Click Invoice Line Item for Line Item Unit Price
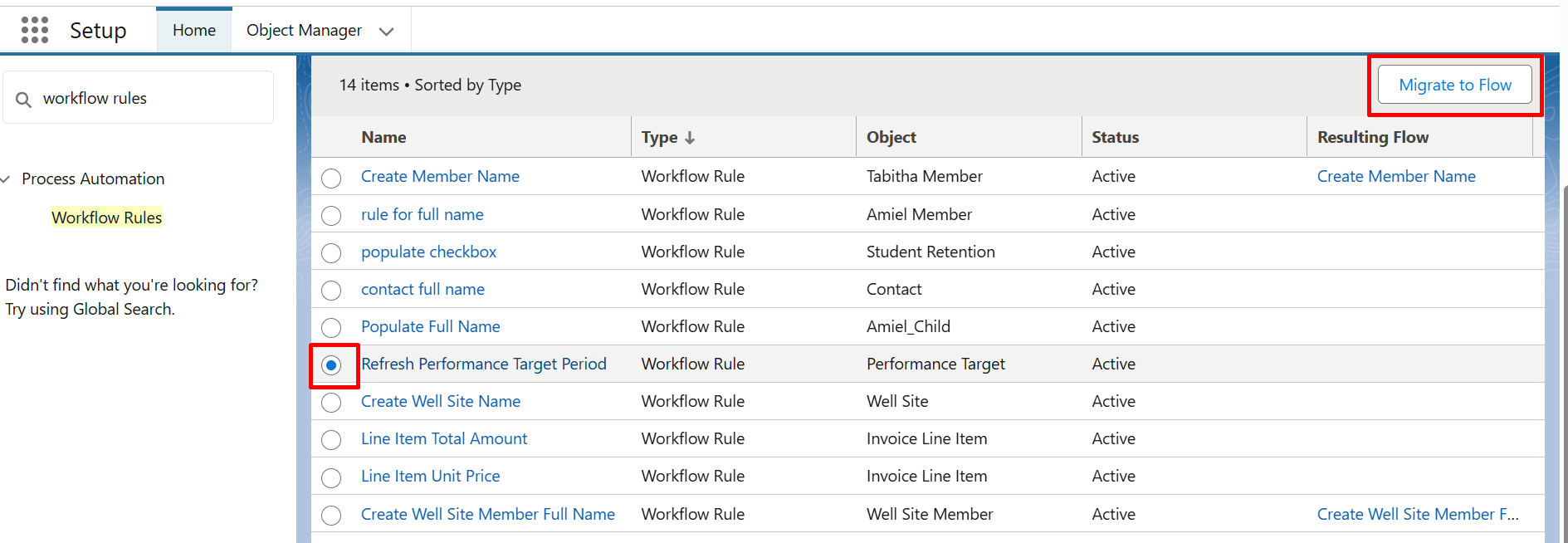1568x543 pixels. coord(926,476)
